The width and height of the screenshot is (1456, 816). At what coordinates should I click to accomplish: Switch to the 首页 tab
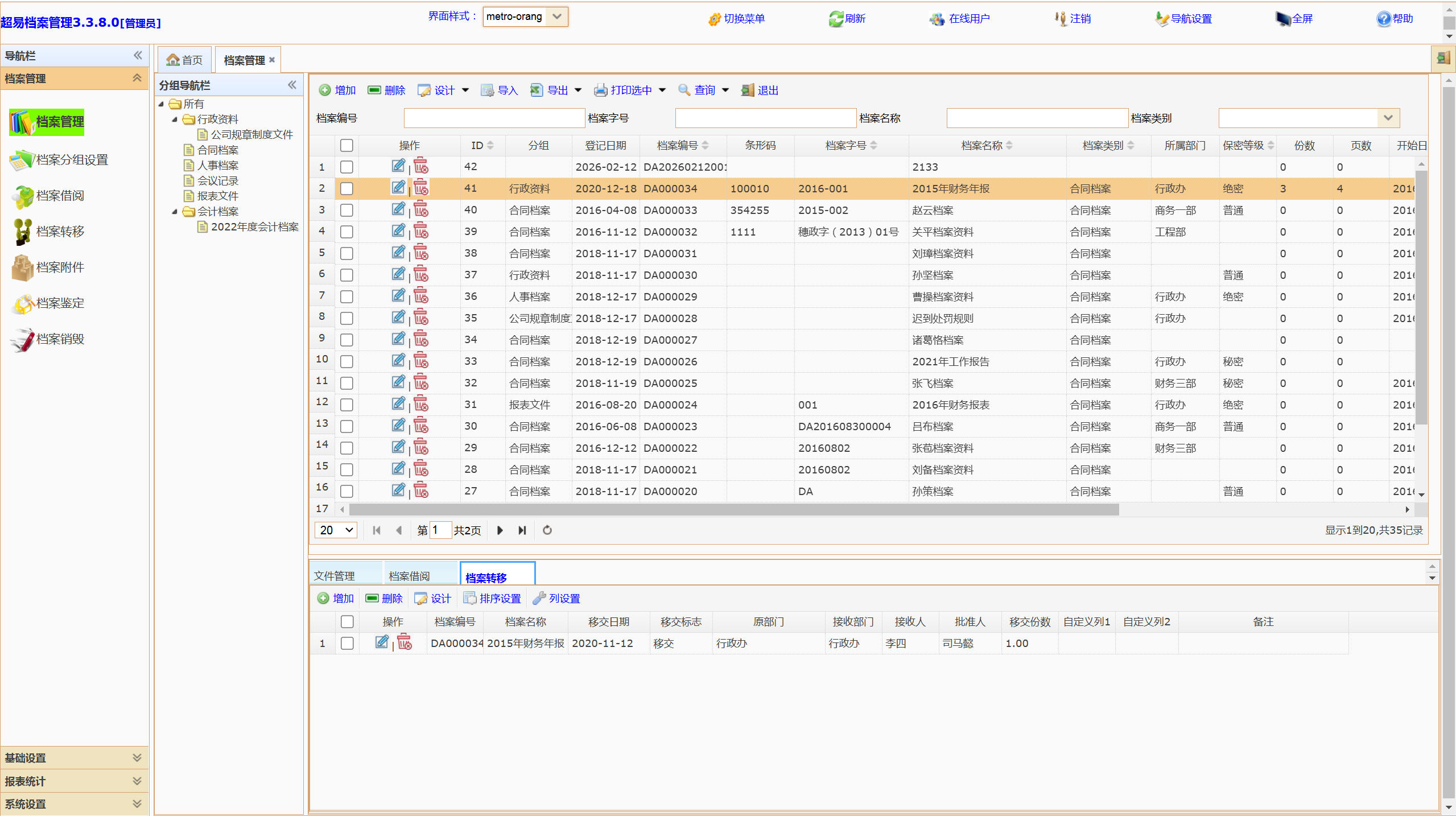point(185,60)
